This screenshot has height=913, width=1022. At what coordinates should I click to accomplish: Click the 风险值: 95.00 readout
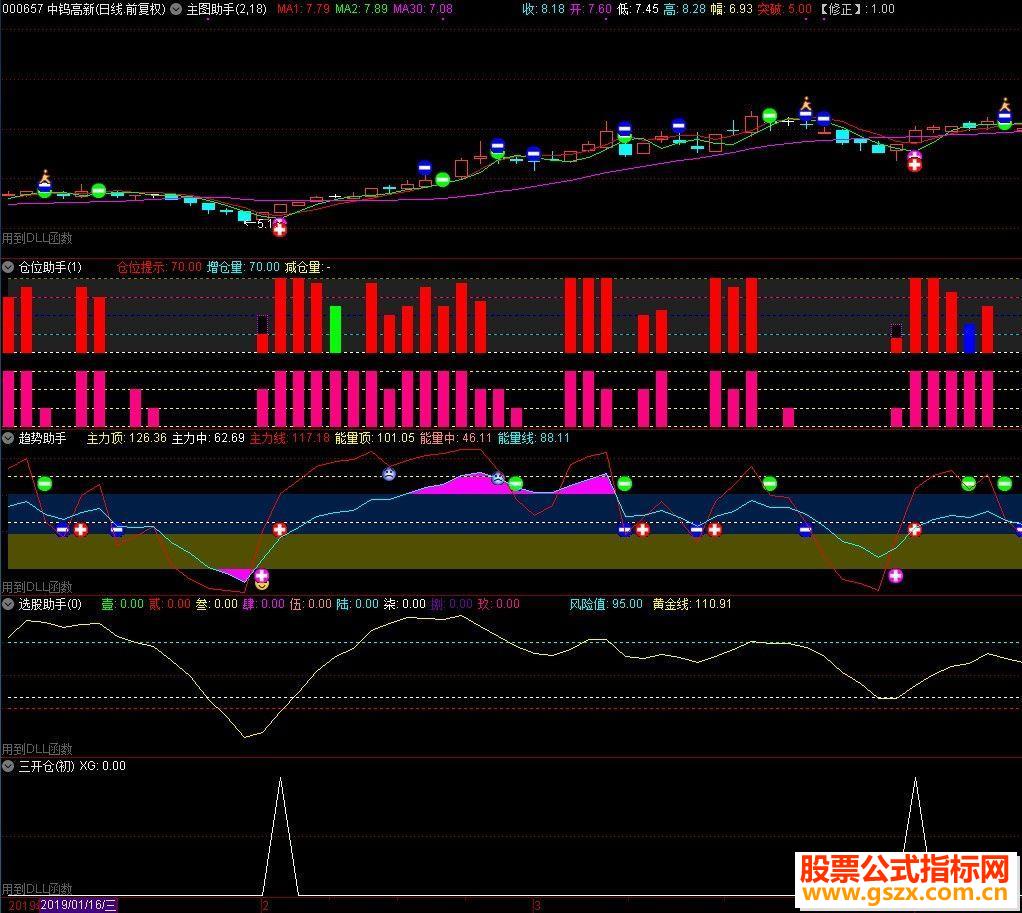[606, 604]
